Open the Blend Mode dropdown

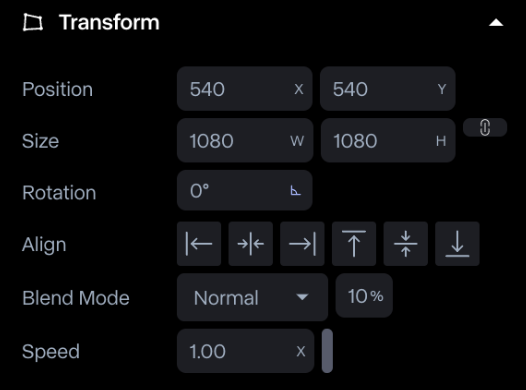point(252,297)
